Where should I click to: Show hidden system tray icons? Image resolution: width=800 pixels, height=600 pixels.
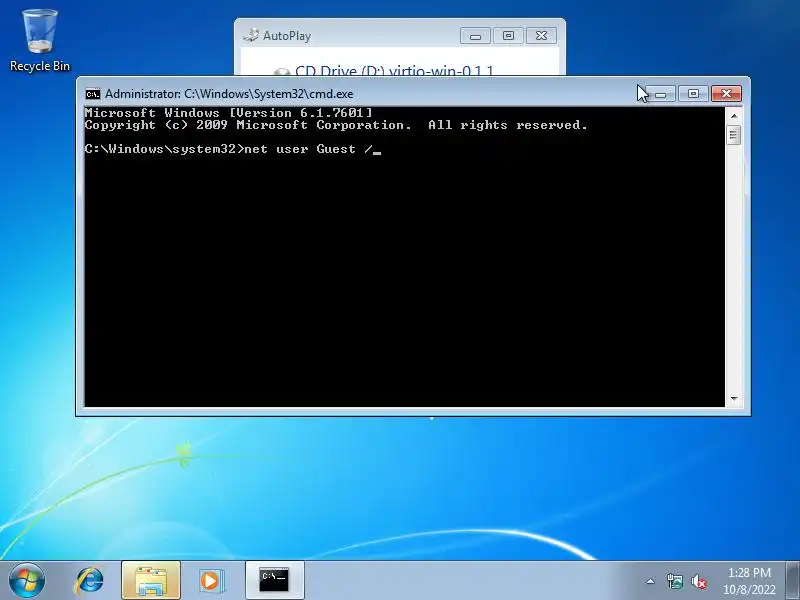point(651,581)
